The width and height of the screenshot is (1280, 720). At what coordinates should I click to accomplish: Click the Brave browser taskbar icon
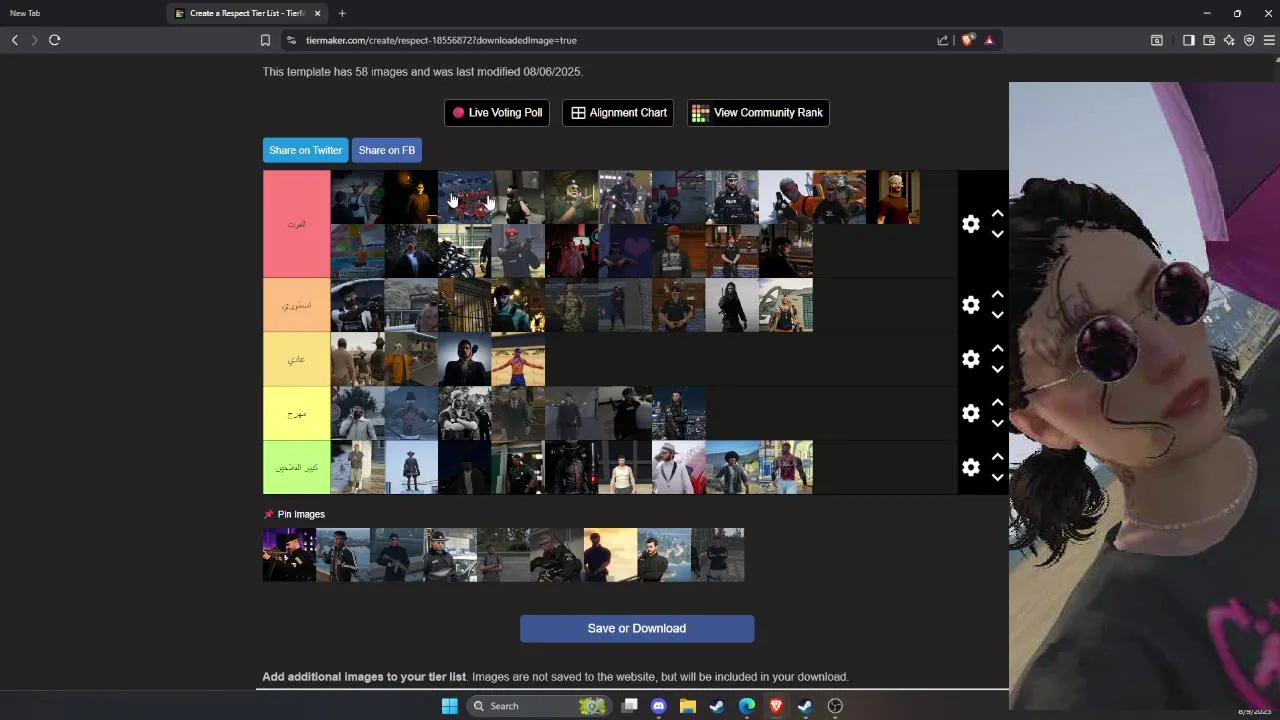tap(776, 706)
